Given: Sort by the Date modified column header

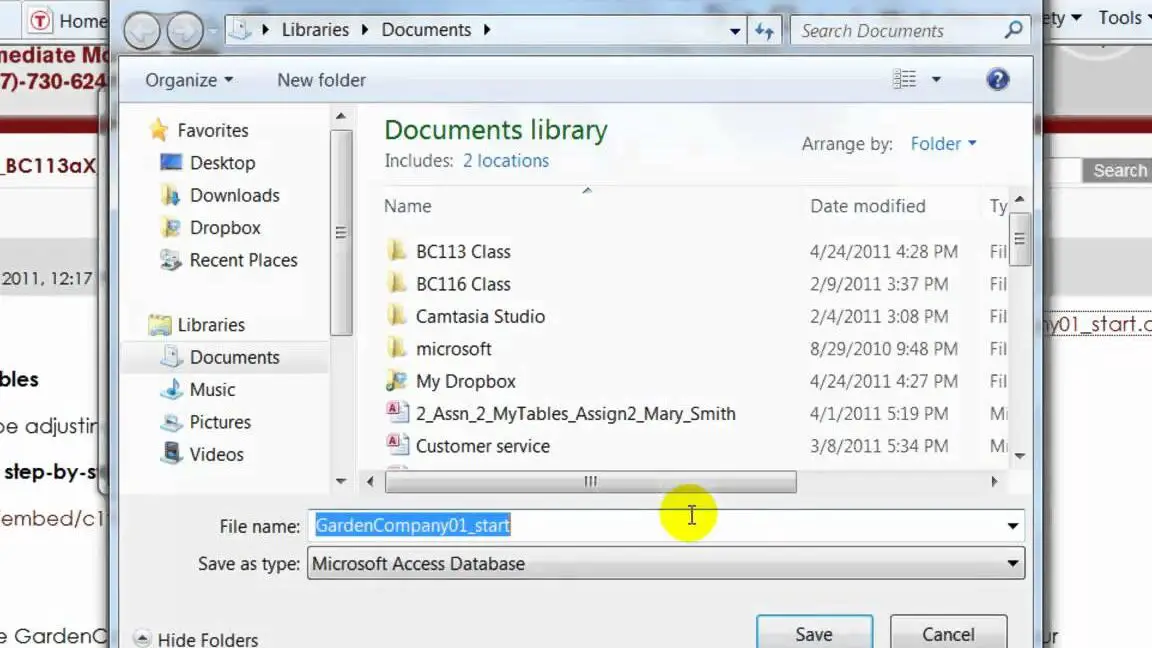Looking at the screenshot, I should [x=868, y=206].
